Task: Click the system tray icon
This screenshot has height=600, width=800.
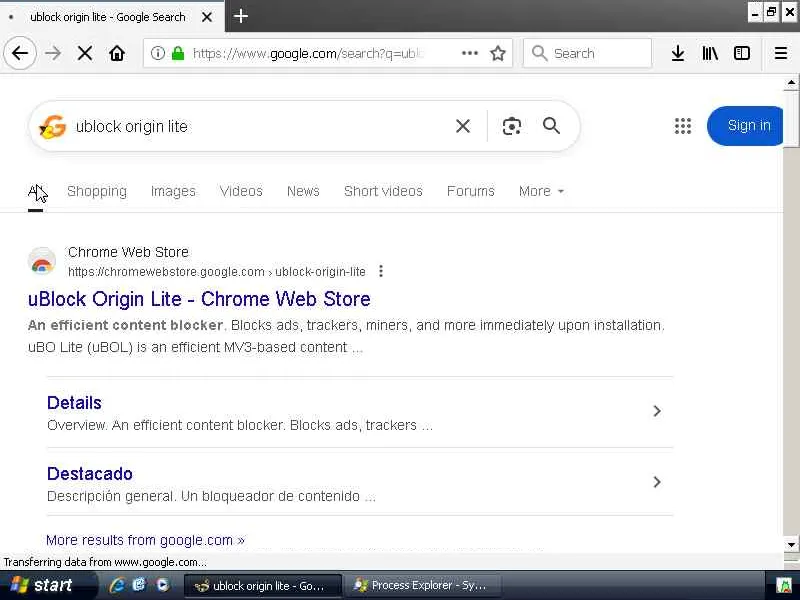Action: tap(784, 585)
